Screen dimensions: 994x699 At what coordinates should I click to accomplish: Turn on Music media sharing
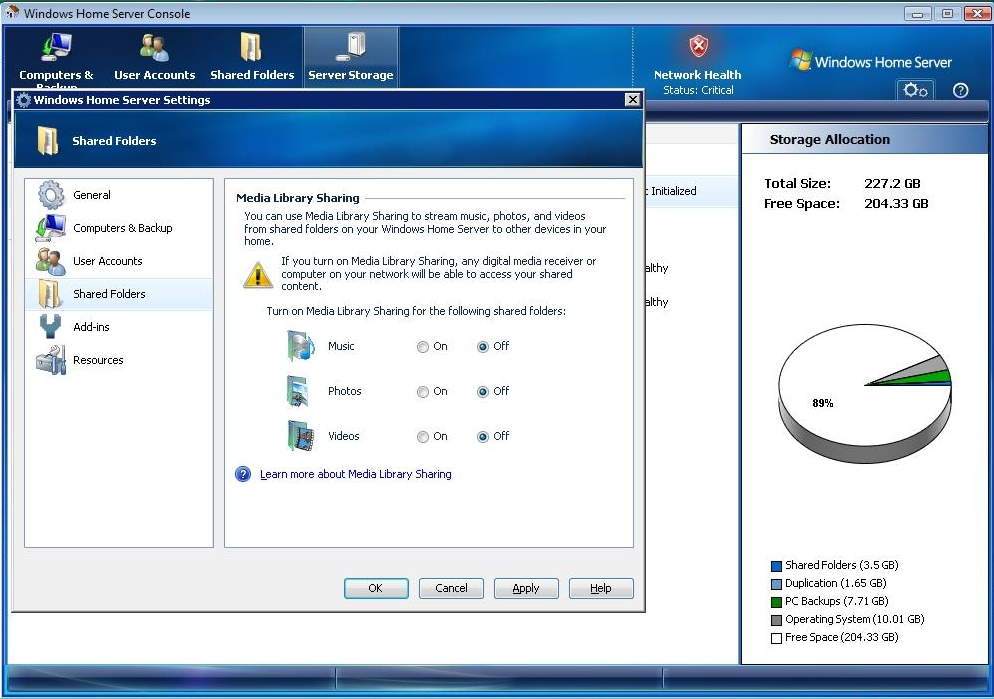coord(424,347)
